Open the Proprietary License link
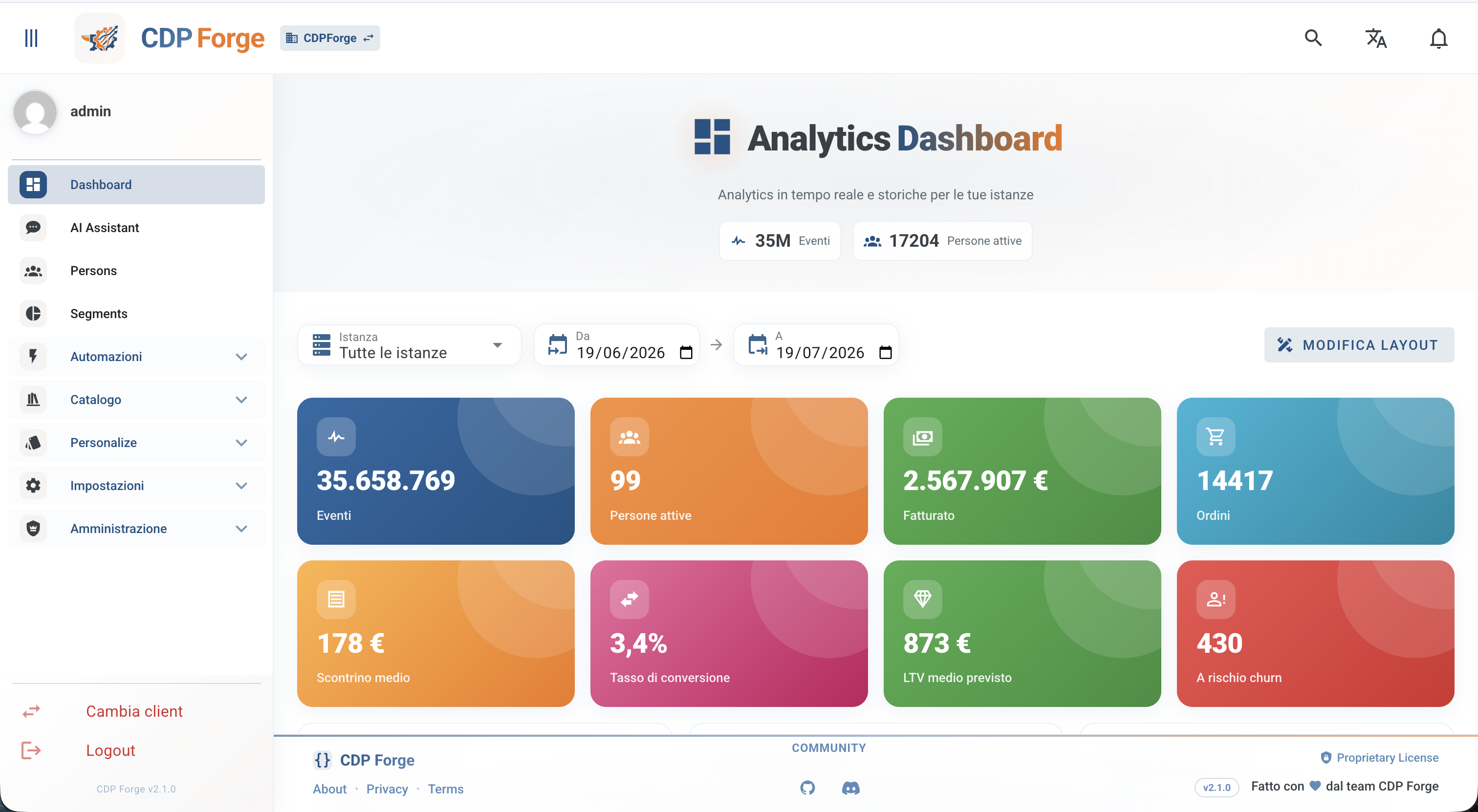Viewport: 1478px width, 812px height. pyautogui.click(x=1379, y=757)
